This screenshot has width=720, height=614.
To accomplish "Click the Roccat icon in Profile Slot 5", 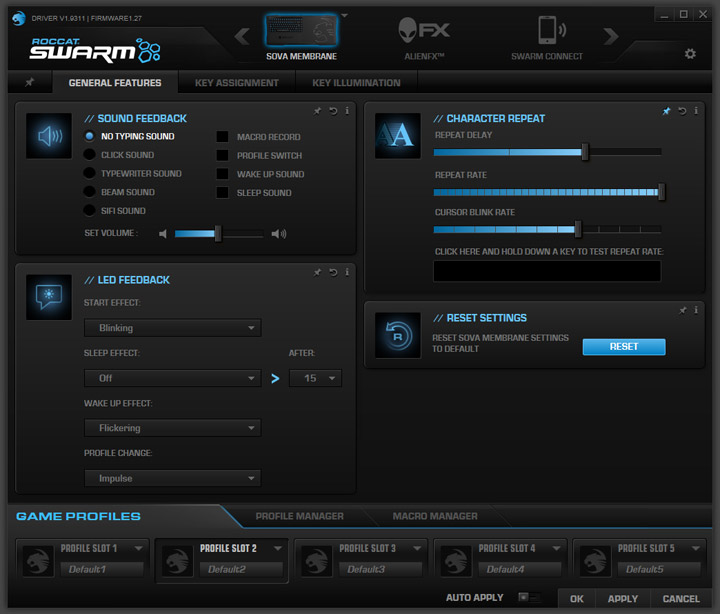I will pos(596,561).
